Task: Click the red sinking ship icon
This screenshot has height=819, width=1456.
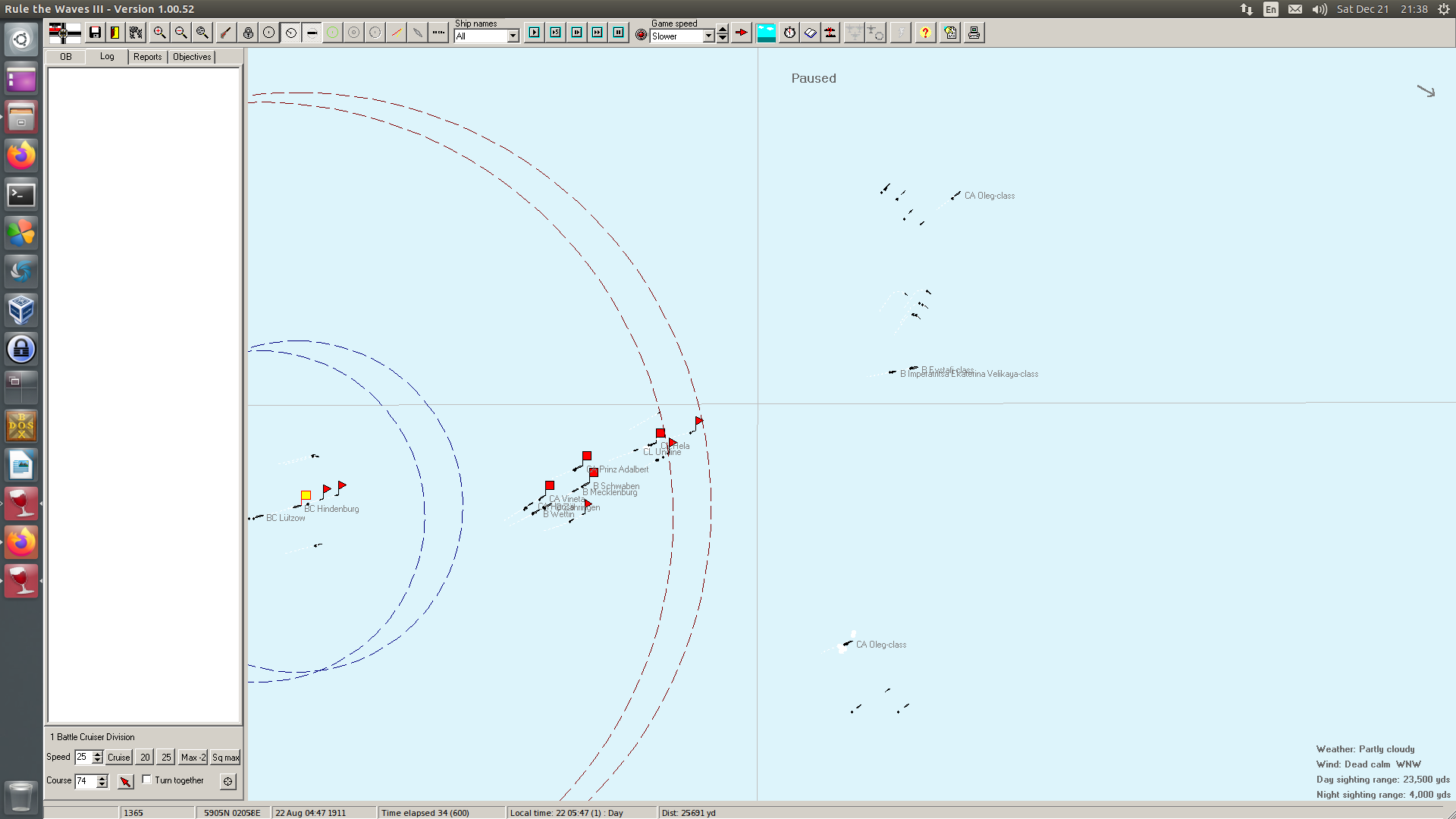Action: pyautogui.click(x=831, y=33)
